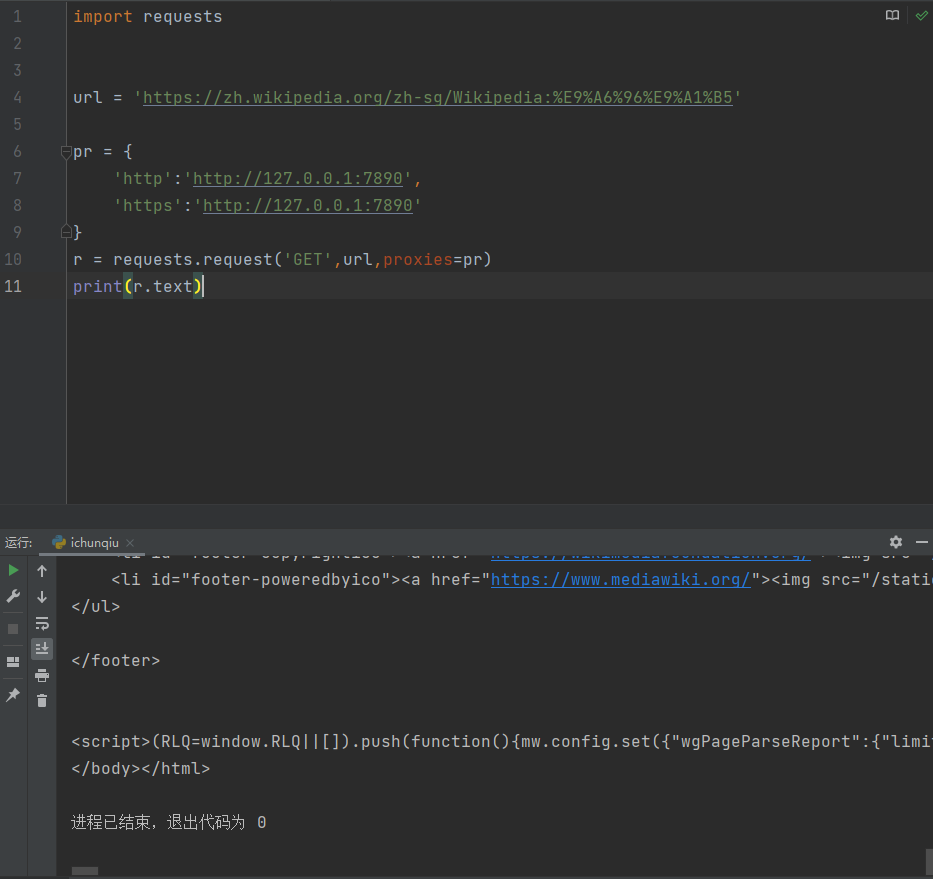Screen dimensions: 933x879
Task: Place cursor on 'import requests' text
Action: tap(148, 17)
